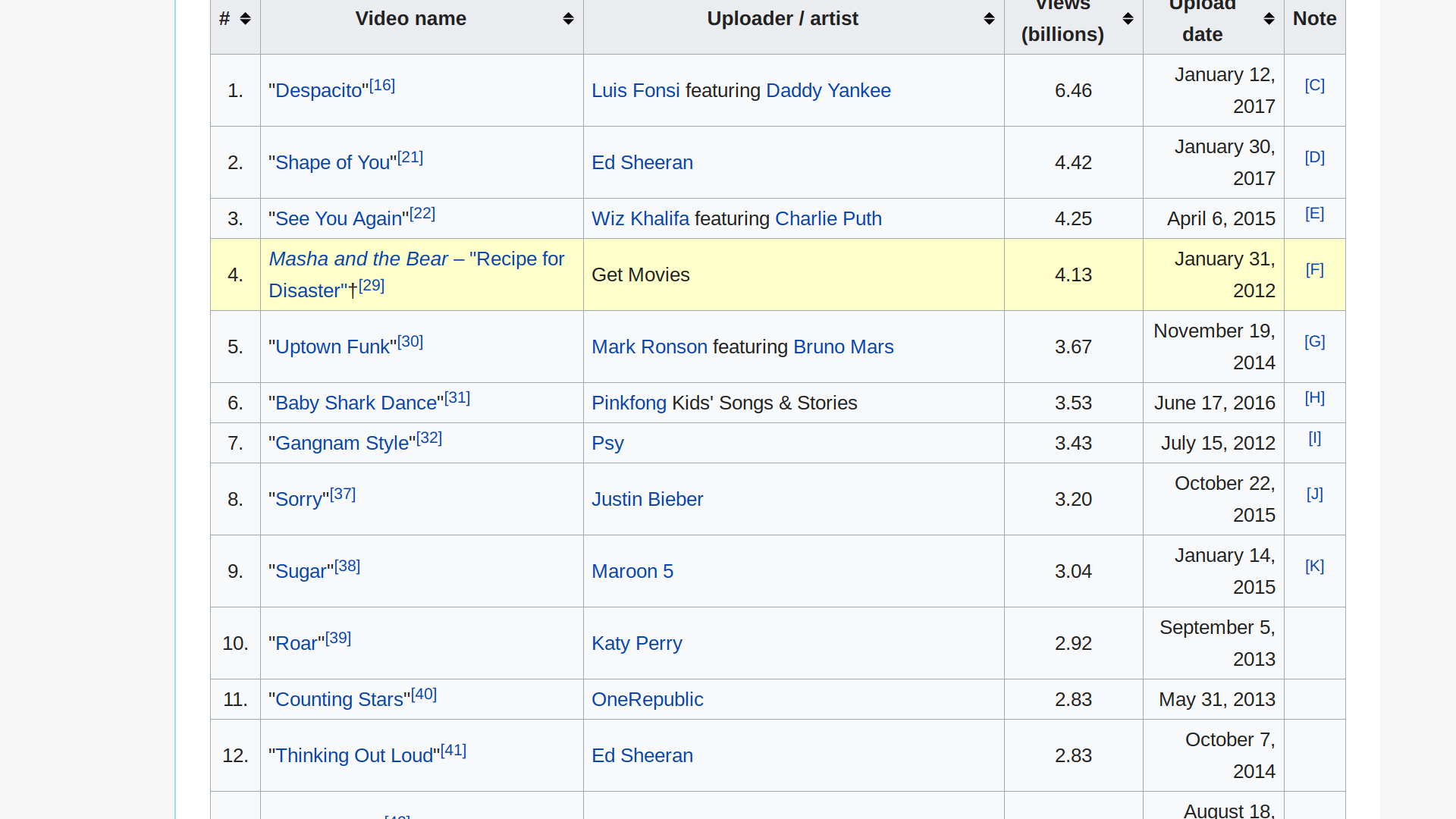Sort by Uploader / artist arrows

pyautogui.click(x=989, y=19)
